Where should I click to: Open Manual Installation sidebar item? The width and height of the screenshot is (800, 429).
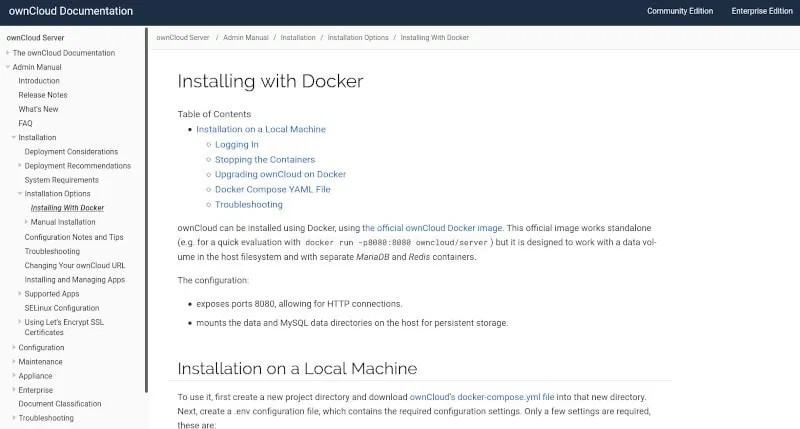click(63, 222)
